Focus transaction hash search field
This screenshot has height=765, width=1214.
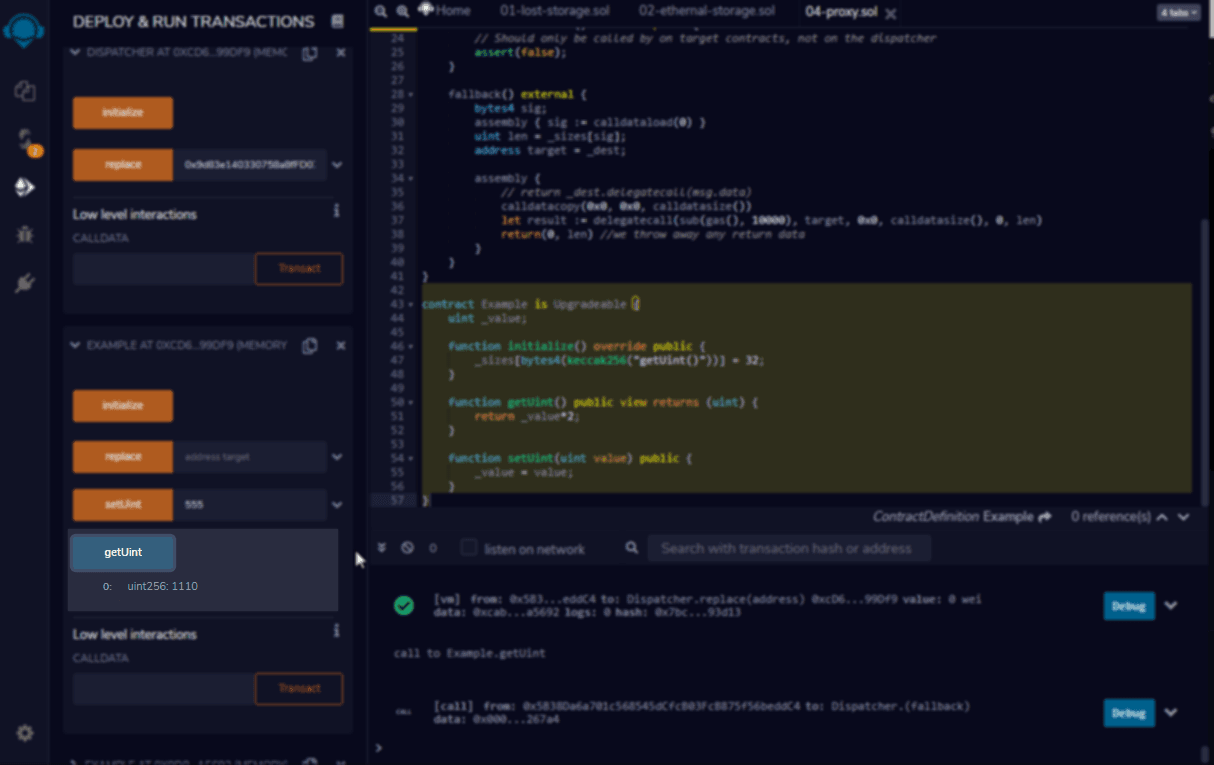tap(789, 548)
